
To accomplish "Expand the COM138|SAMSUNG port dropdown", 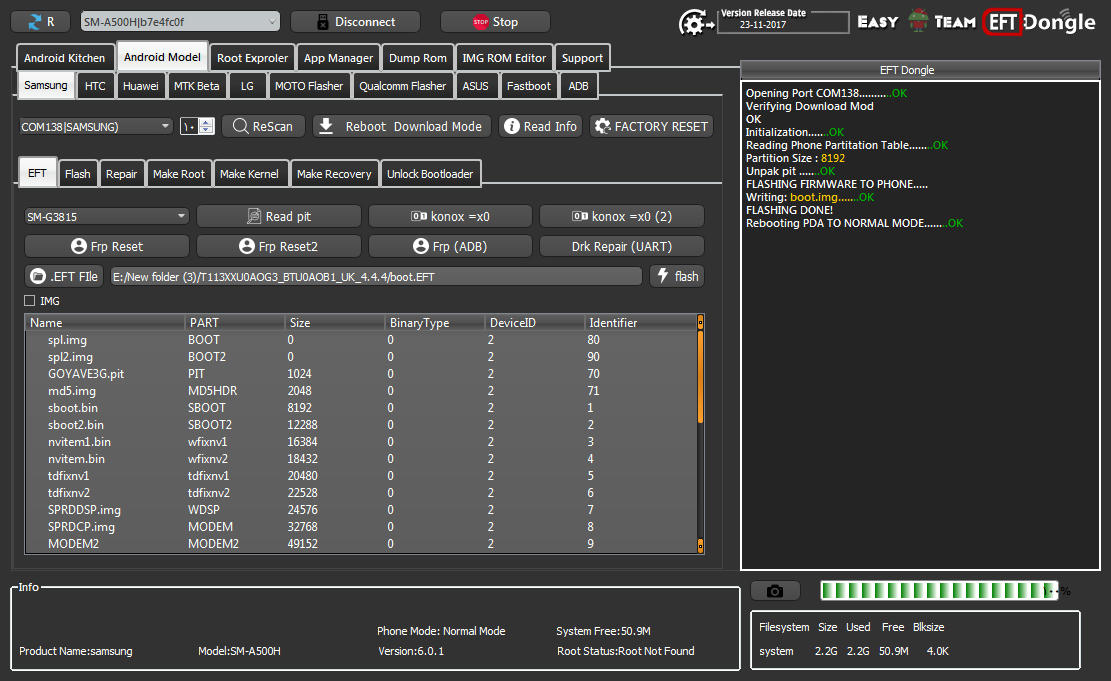I will [95, 127].
